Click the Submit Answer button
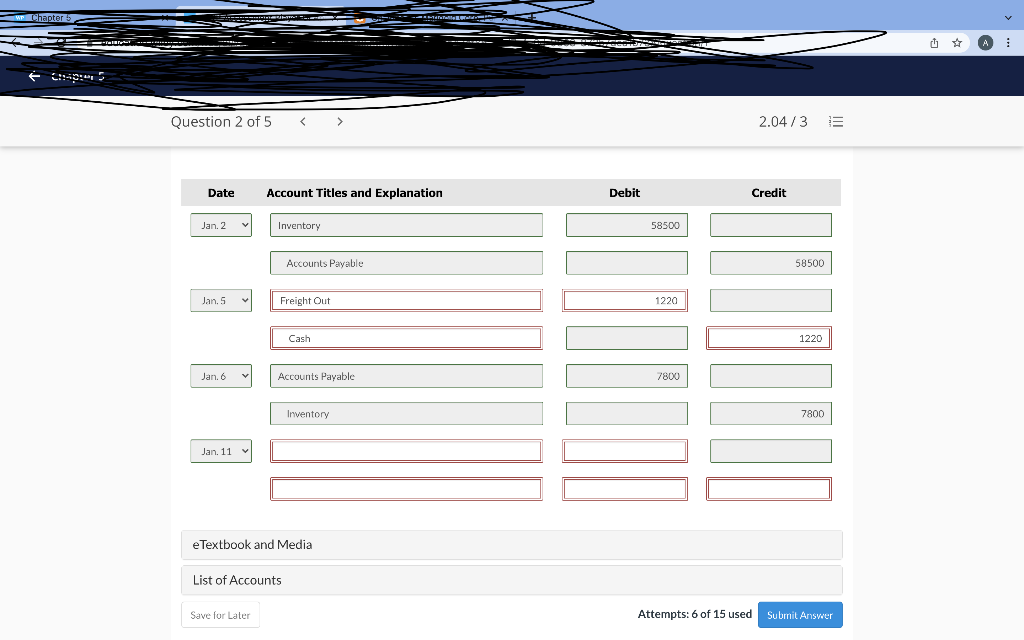1024x640 pixels. (800, 615)
